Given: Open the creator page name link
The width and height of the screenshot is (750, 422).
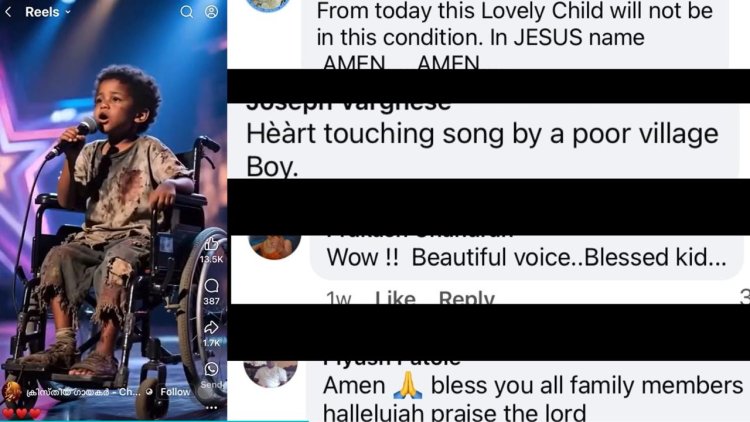Looking at the screenshot, I should pos(83,392).
